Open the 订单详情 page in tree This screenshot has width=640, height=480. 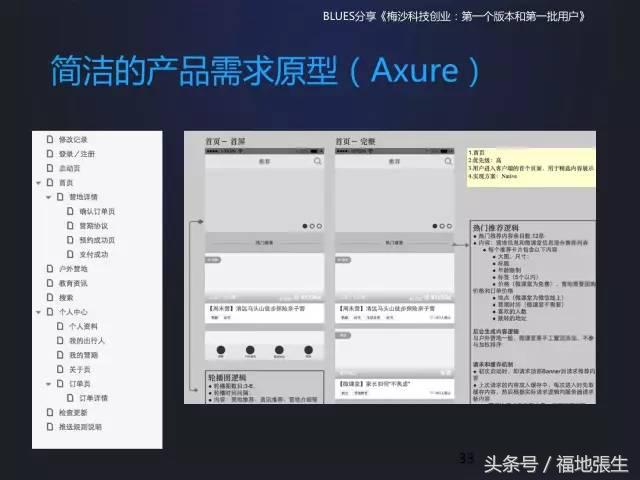pyautogui.click(x=93, y=398)
